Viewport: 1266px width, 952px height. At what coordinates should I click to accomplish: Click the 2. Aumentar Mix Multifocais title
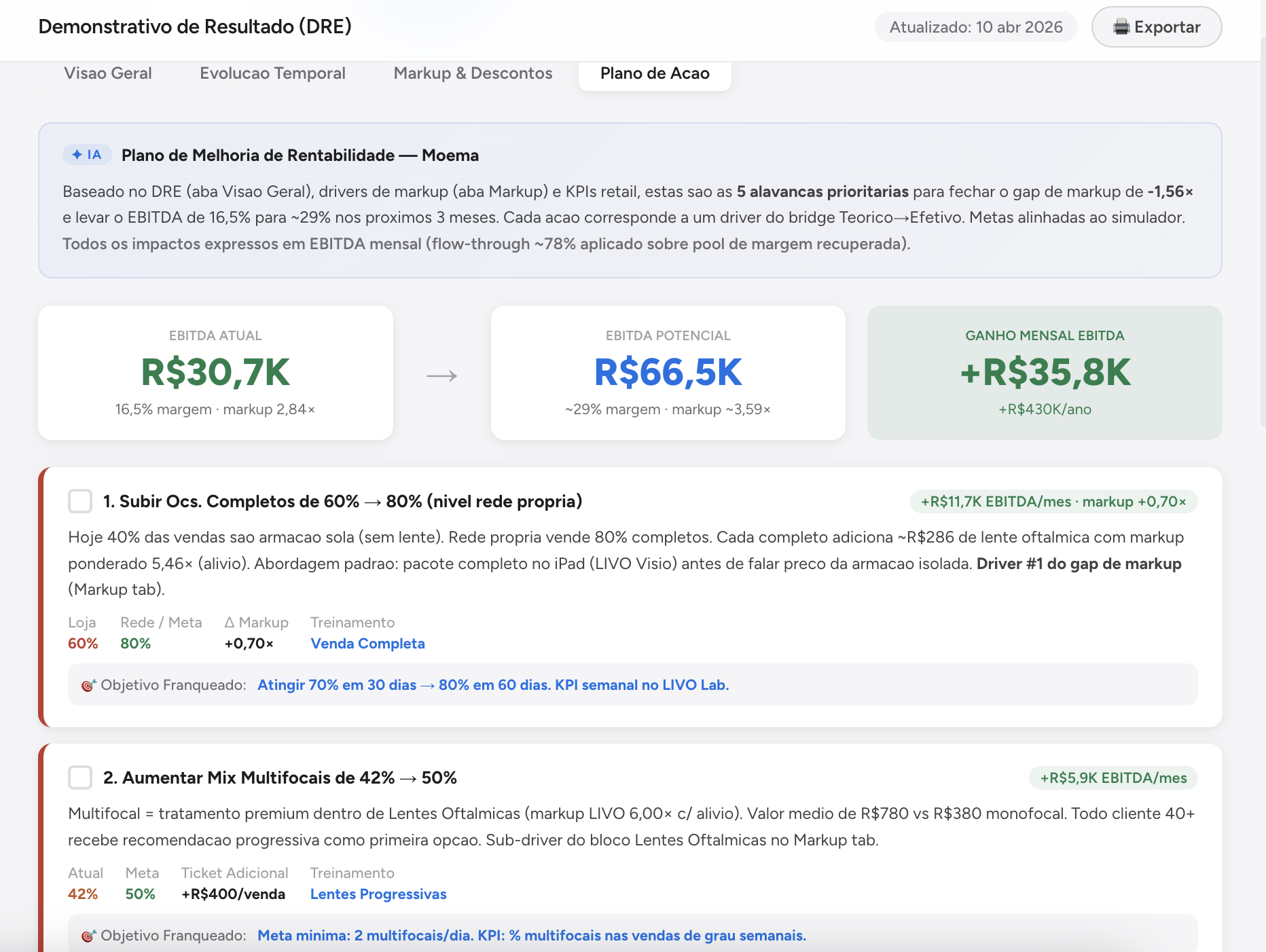click(280, 778)
